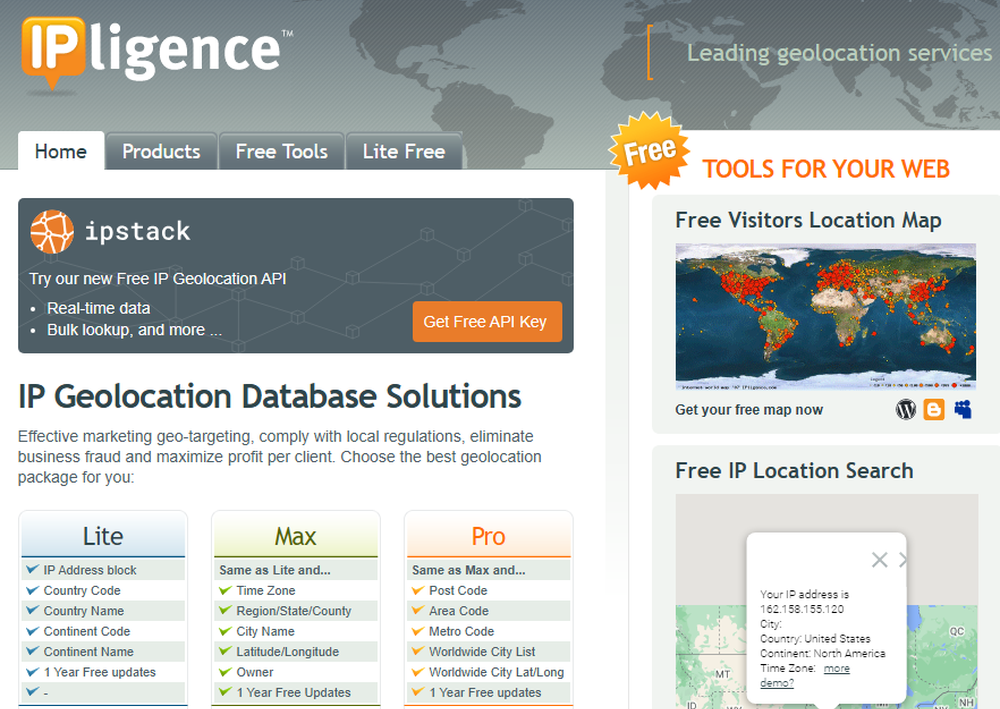Click Country: United States in the popup
Screen dimensions: 1000x709
tap(815, 638)
